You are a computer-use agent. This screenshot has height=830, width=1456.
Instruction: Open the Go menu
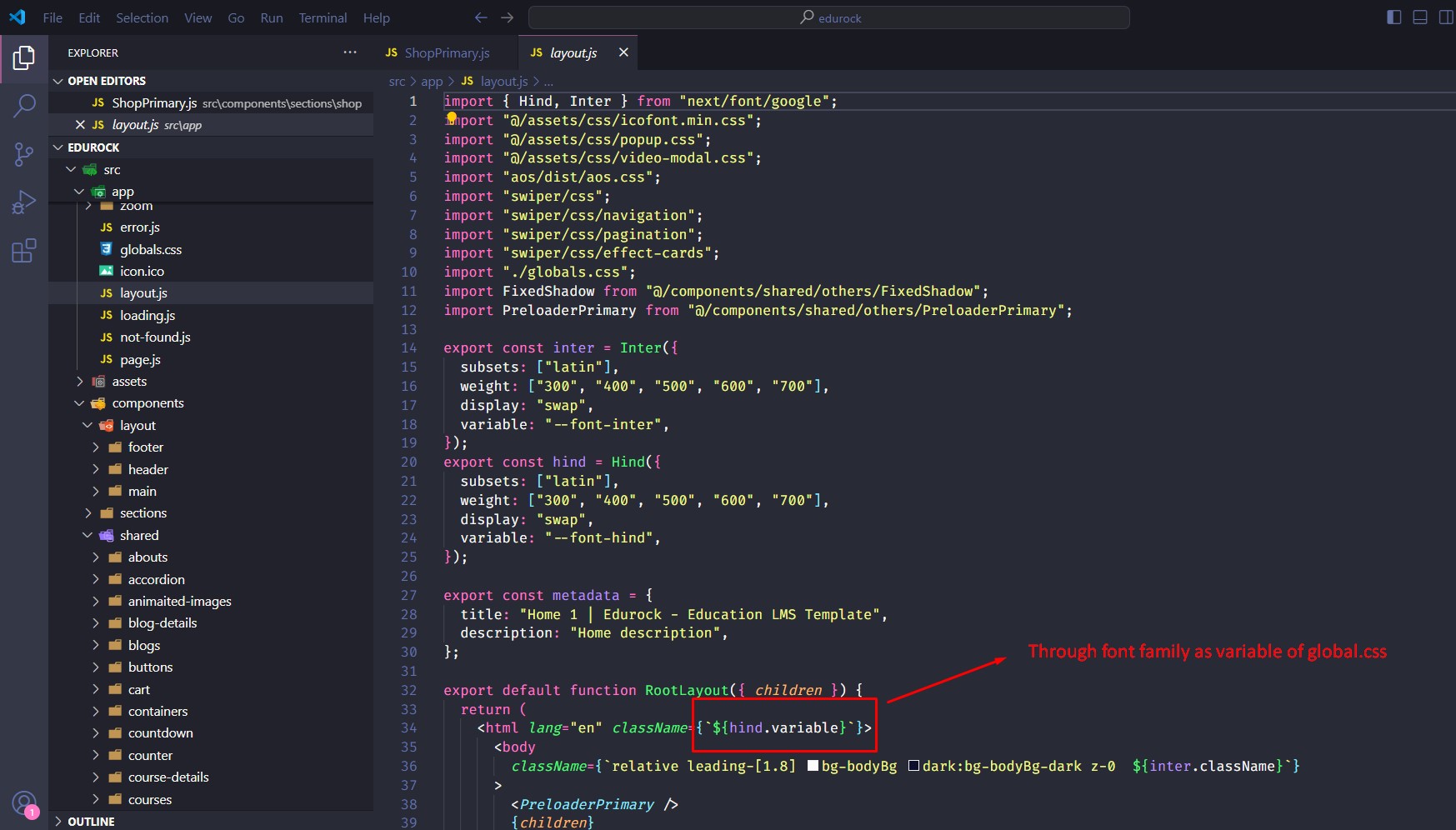click(236, 17)
